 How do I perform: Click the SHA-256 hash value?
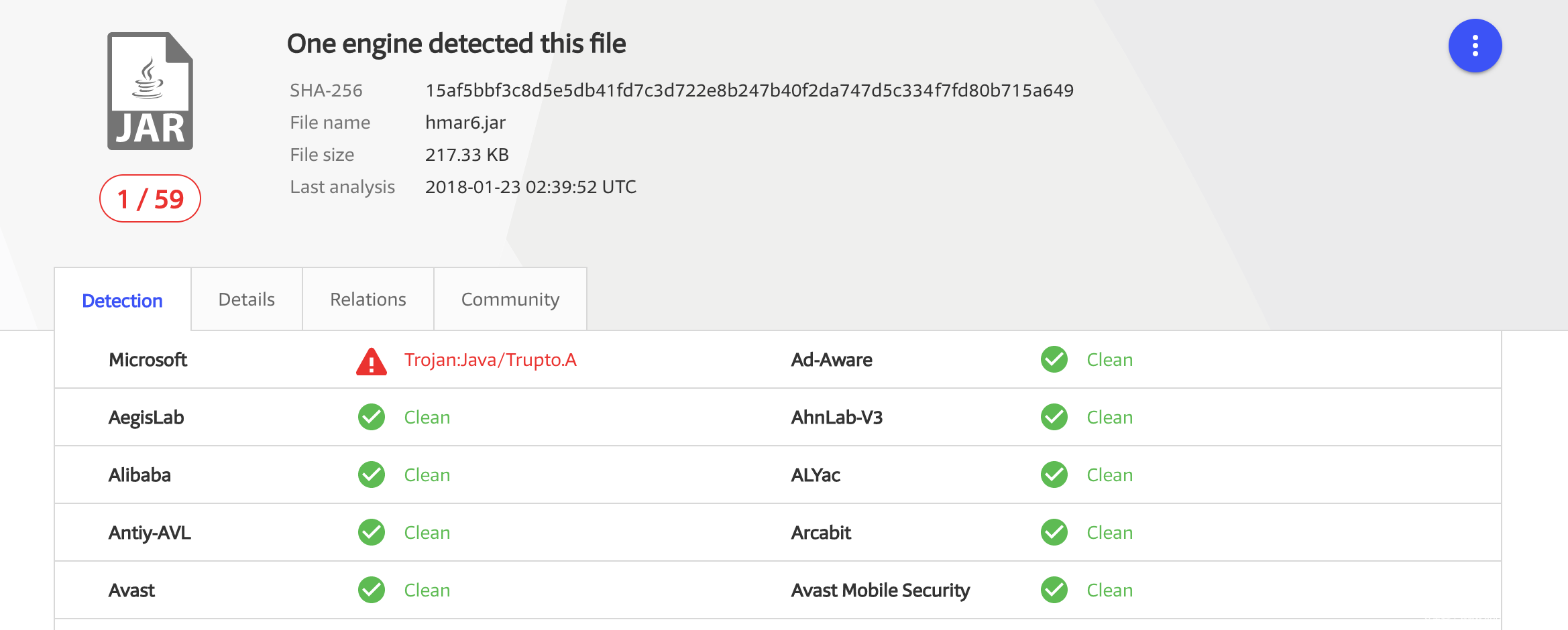(x=749, y=90)
